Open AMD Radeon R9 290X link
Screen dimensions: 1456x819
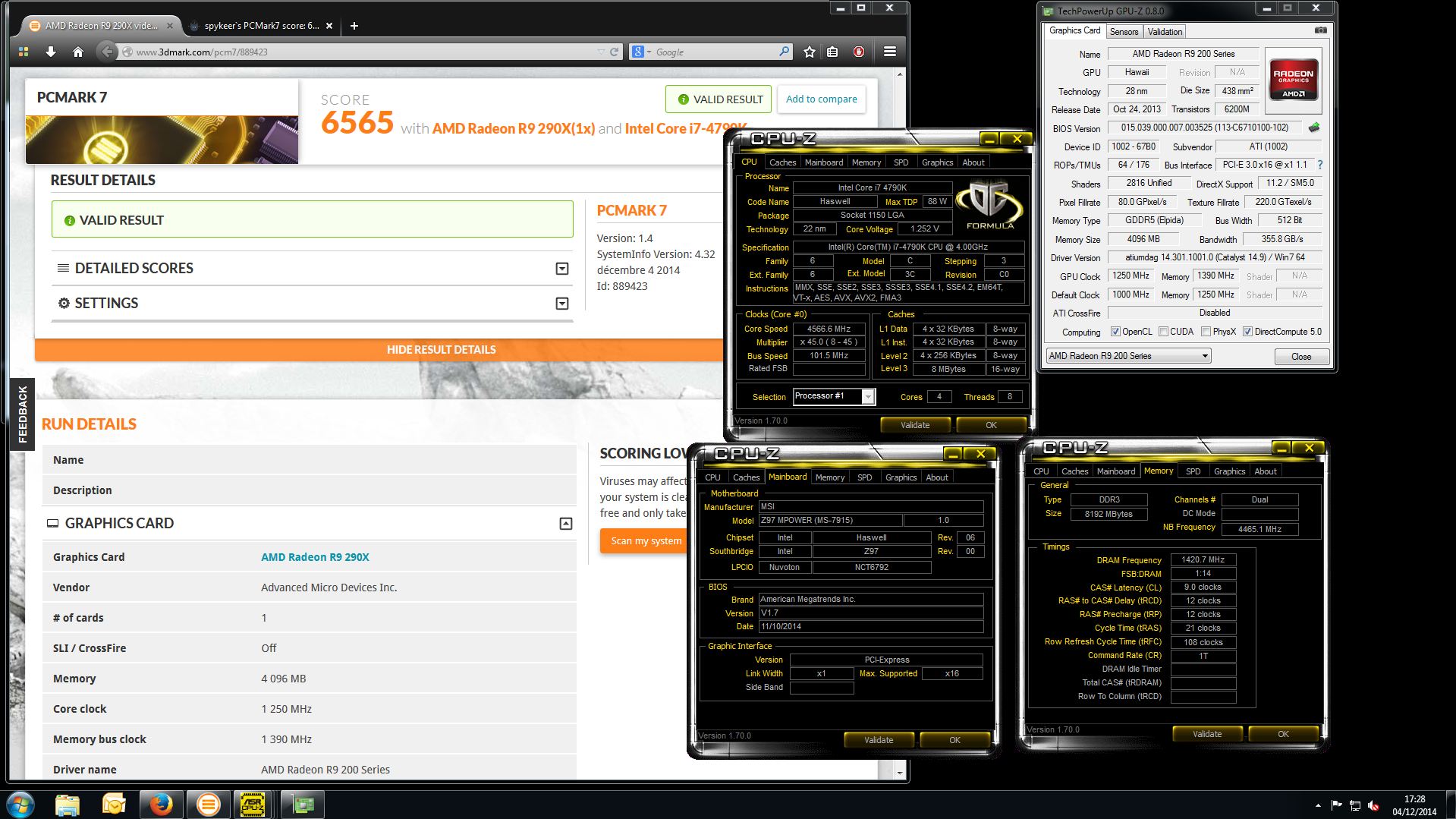tap(315, 557)
